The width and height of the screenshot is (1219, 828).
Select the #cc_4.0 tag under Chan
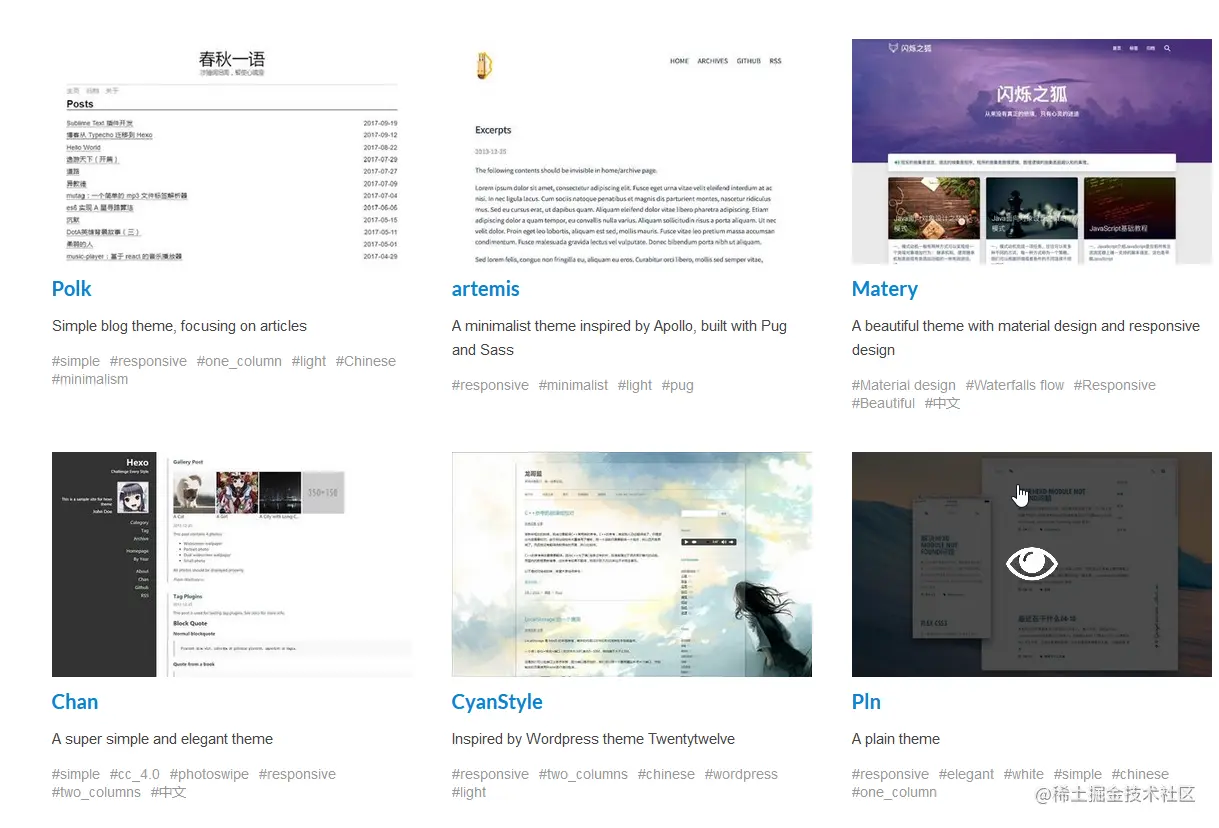point(135,774)
